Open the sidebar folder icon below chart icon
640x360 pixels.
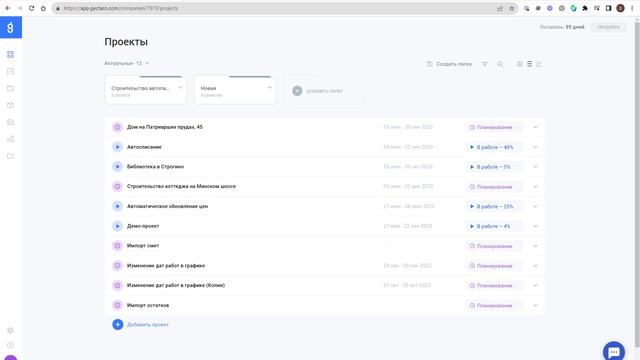click(x=11, y=156)
